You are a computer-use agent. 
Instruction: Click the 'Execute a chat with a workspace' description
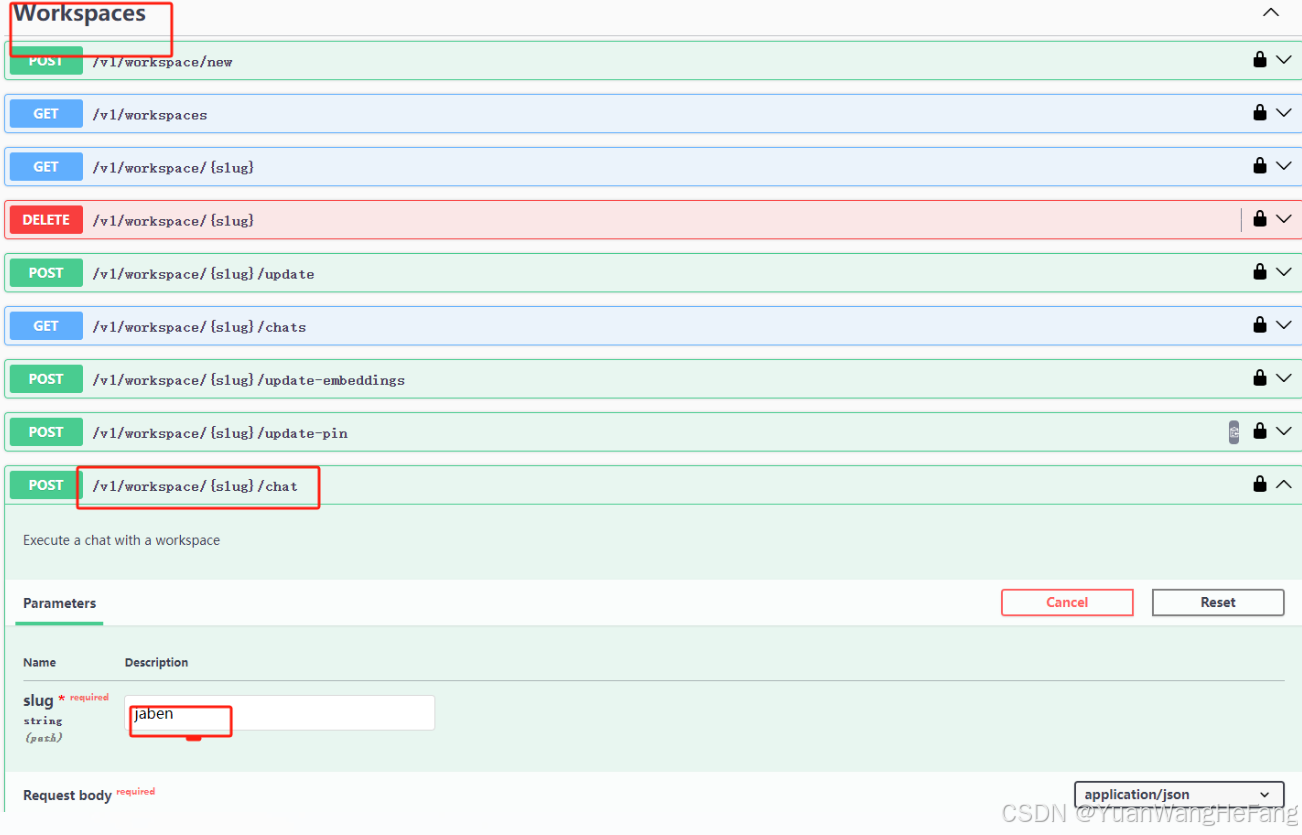click(x=121, y=540)
